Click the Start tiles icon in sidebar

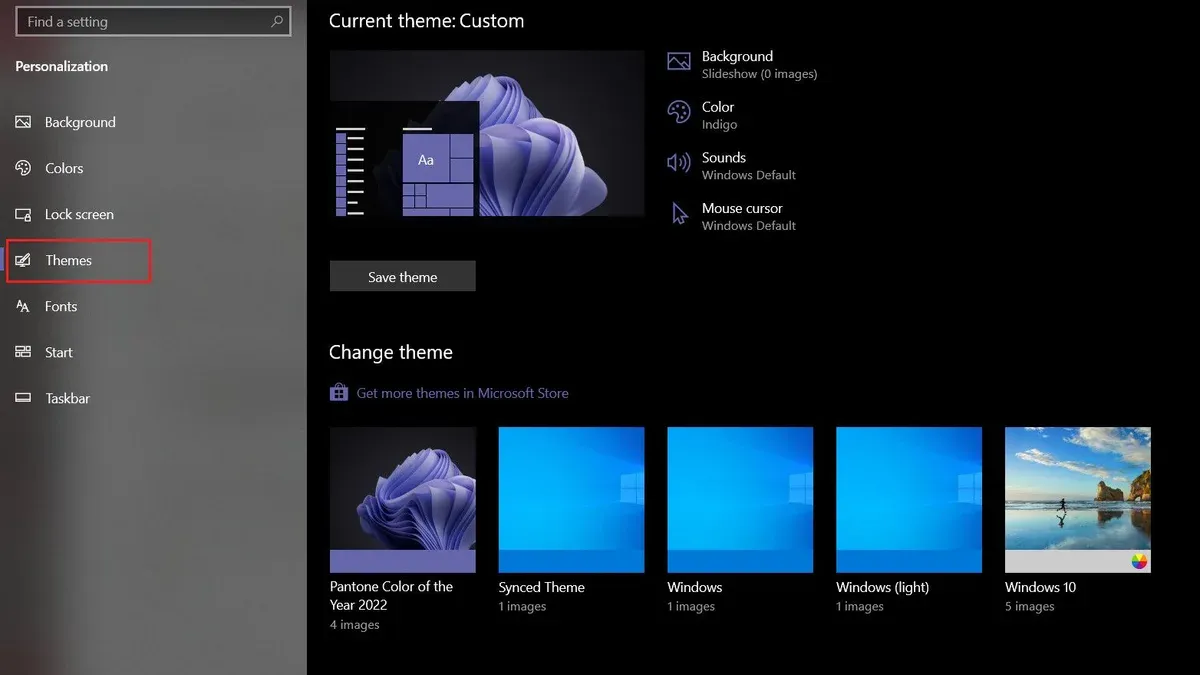pyautogui.click(x=23, y=352)
